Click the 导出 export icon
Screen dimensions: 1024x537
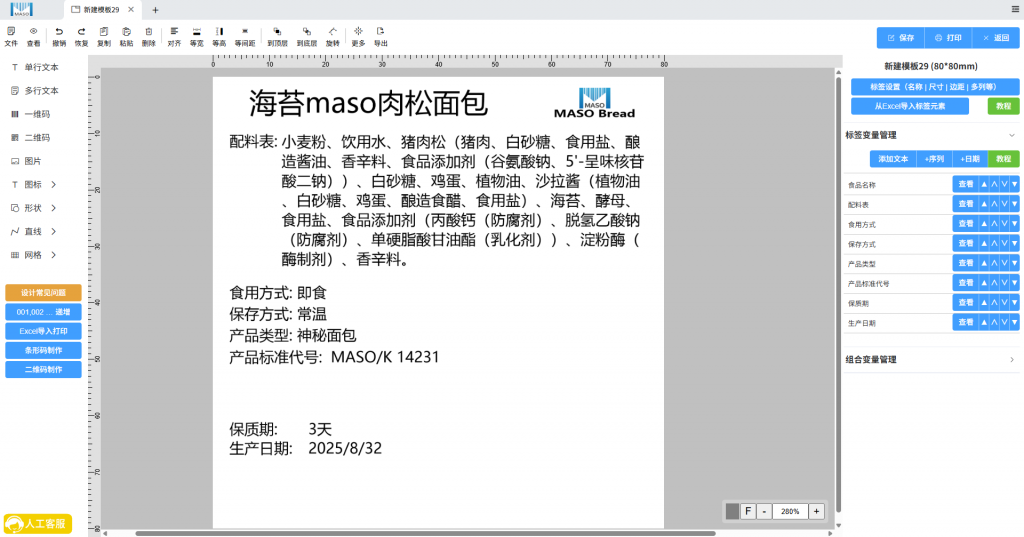click(x=381, y=37)
